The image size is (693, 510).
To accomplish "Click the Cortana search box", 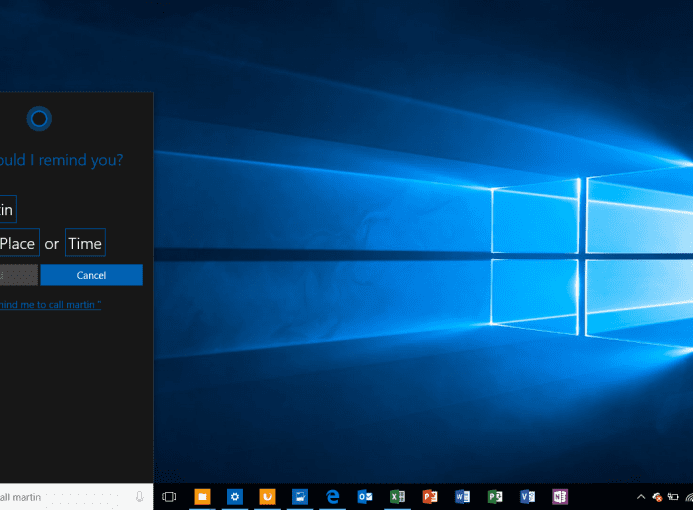I will (76, 497).
